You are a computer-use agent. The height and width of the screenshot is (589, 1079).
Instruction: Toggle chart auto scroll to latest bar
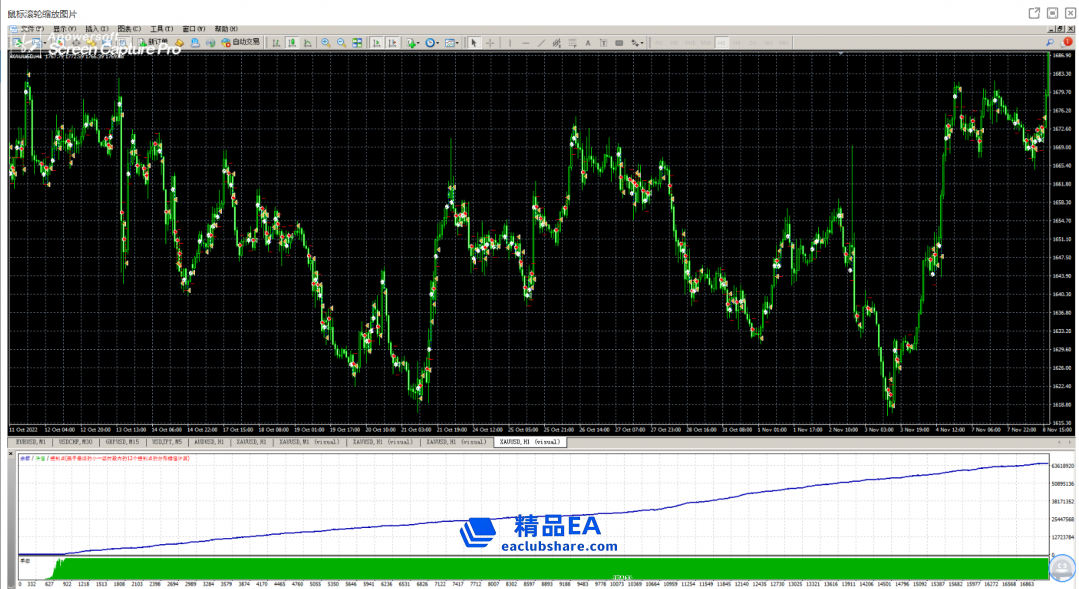tap(376, 43)
